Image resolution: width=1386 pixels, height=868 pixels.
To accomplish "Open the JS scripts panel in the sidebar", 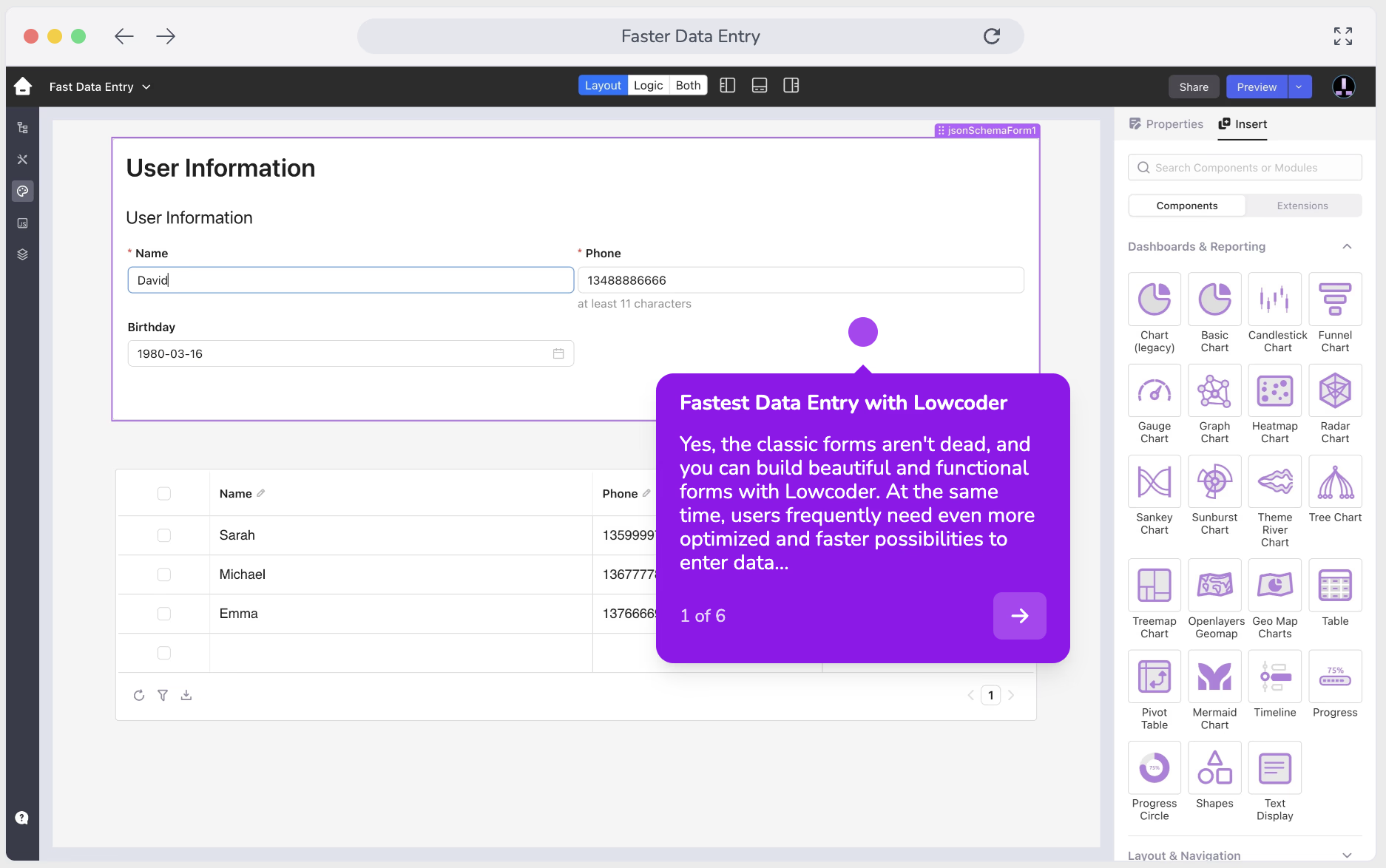I will [22, 223].
